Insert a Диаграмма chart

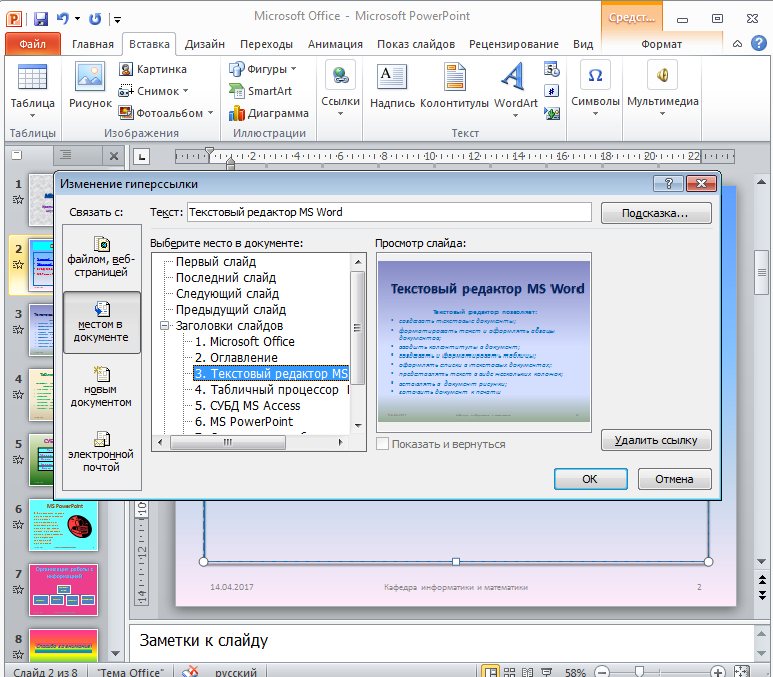coord(269,113)
